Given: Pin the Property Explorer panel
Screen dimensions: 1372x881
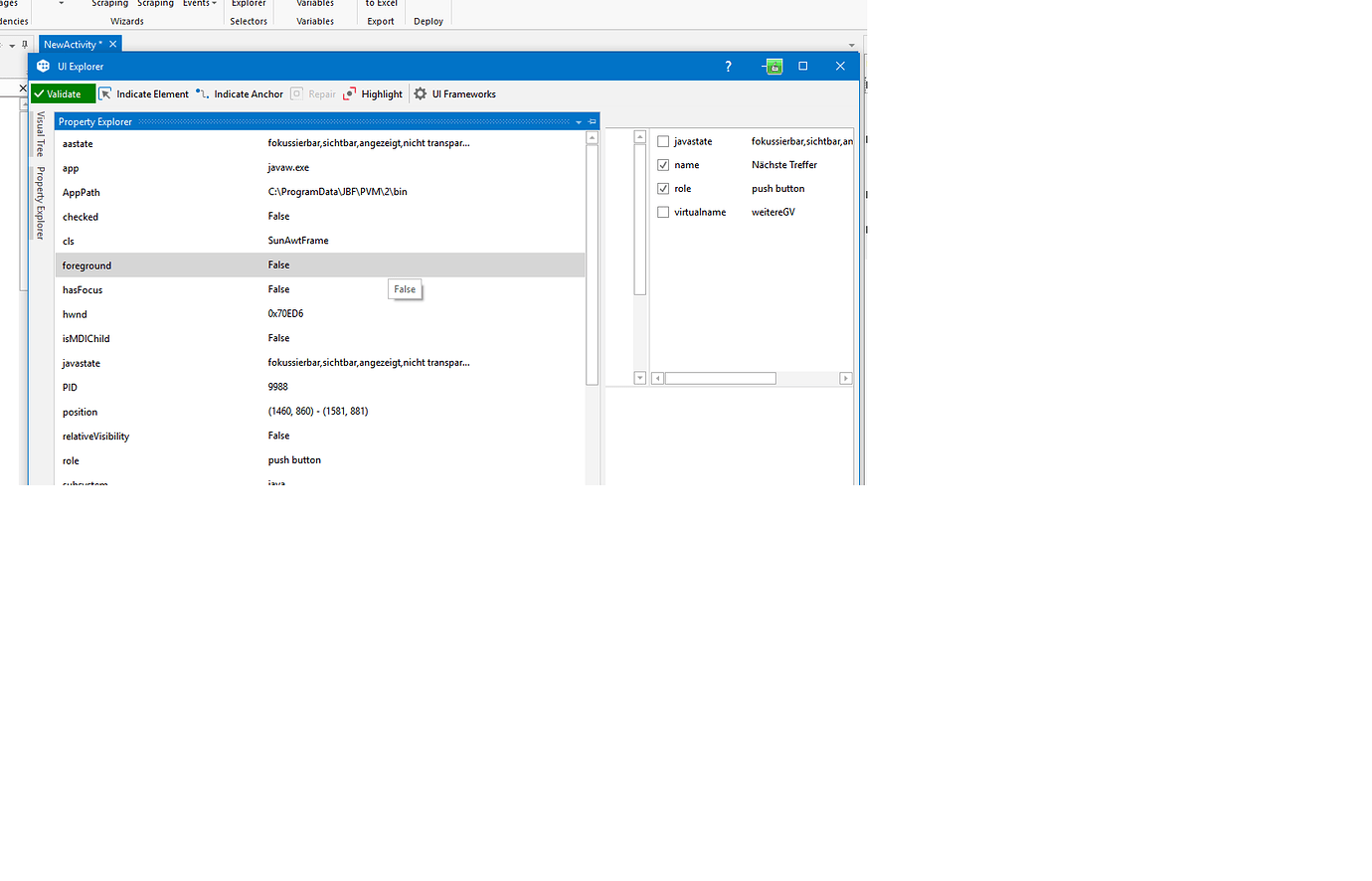Looking at the screenshot, I should 592,120.
